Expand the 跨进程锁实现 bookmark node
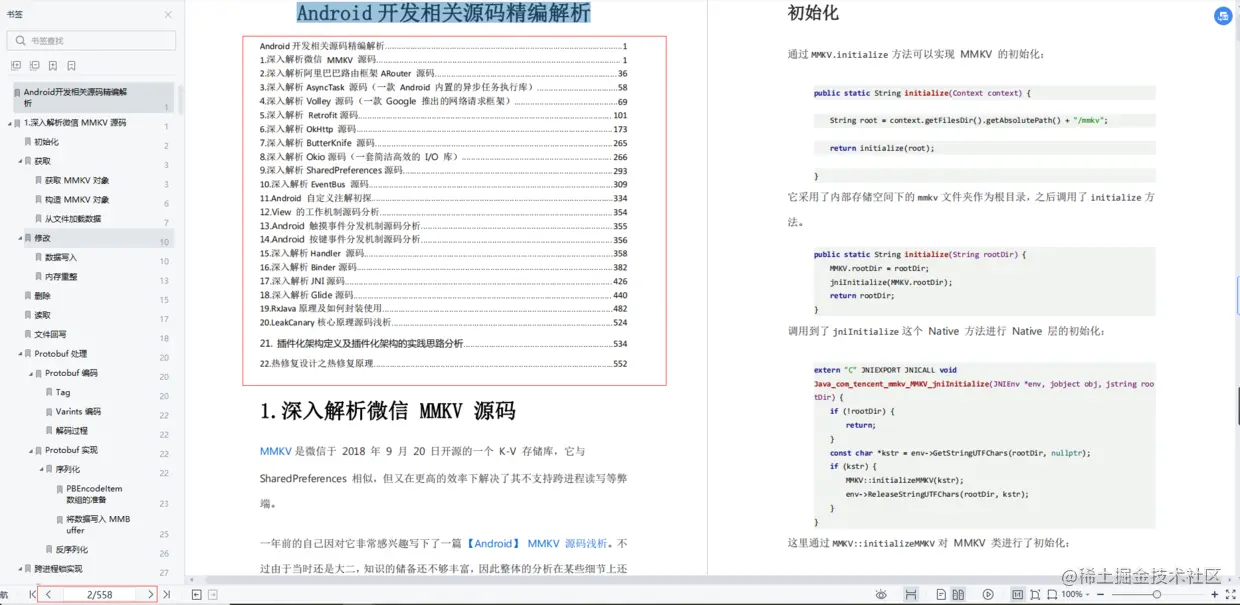 click(x=21, y=569)
